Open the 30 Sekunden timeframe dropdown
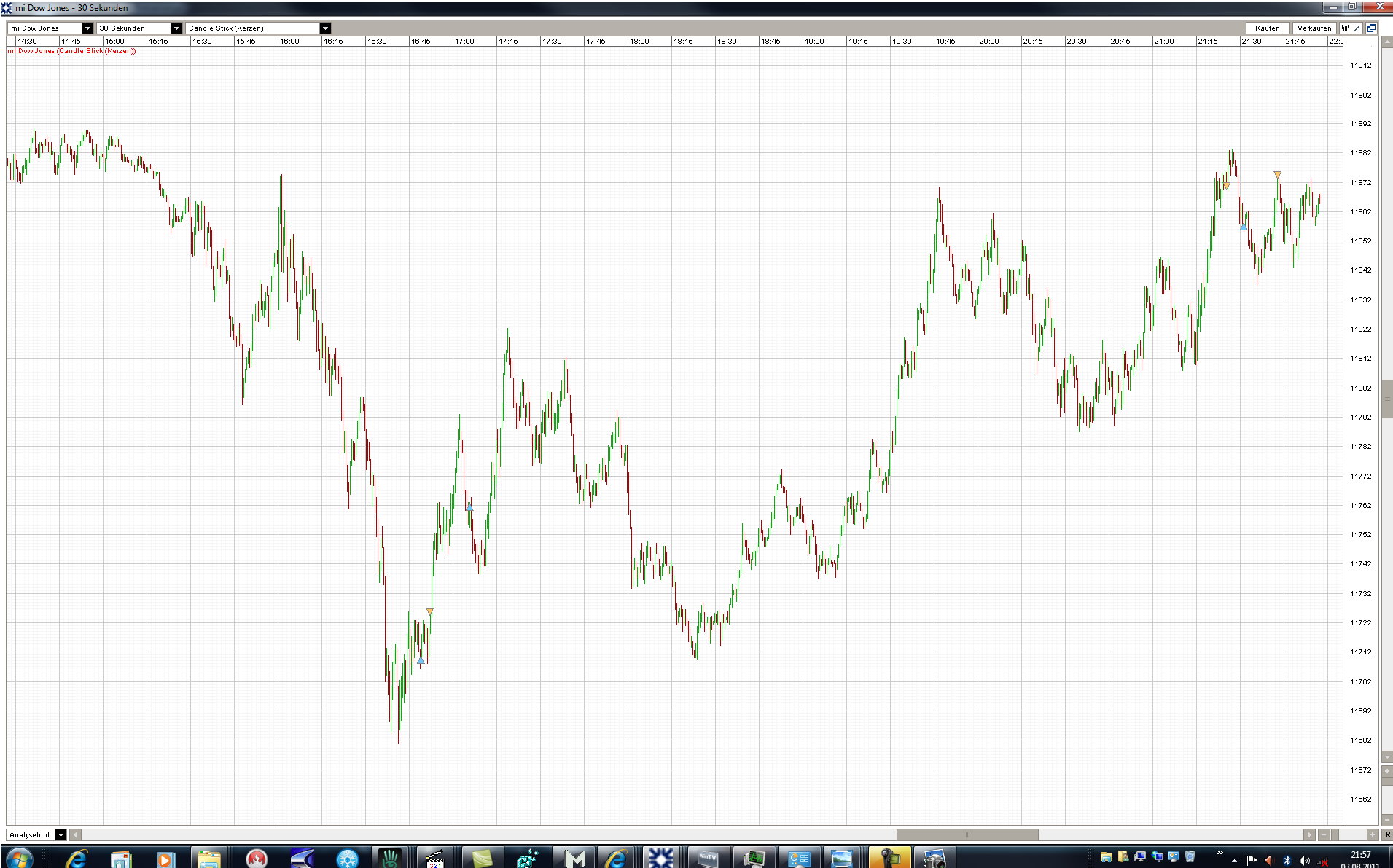Image resolution: width=1393 pixels, height=868 pixels. (139, 28)
